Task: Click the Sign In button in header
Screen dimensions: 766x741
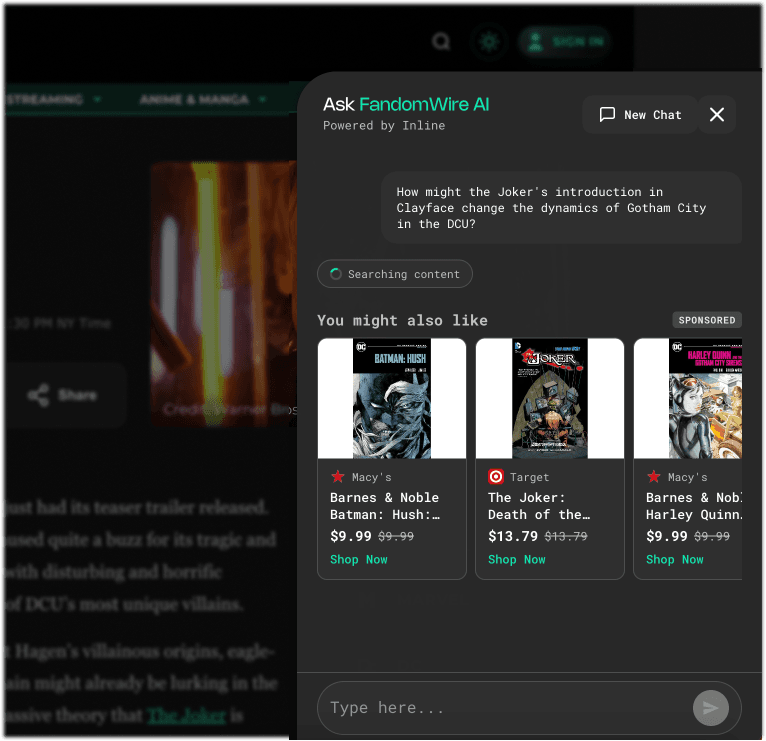Action: 565,42
